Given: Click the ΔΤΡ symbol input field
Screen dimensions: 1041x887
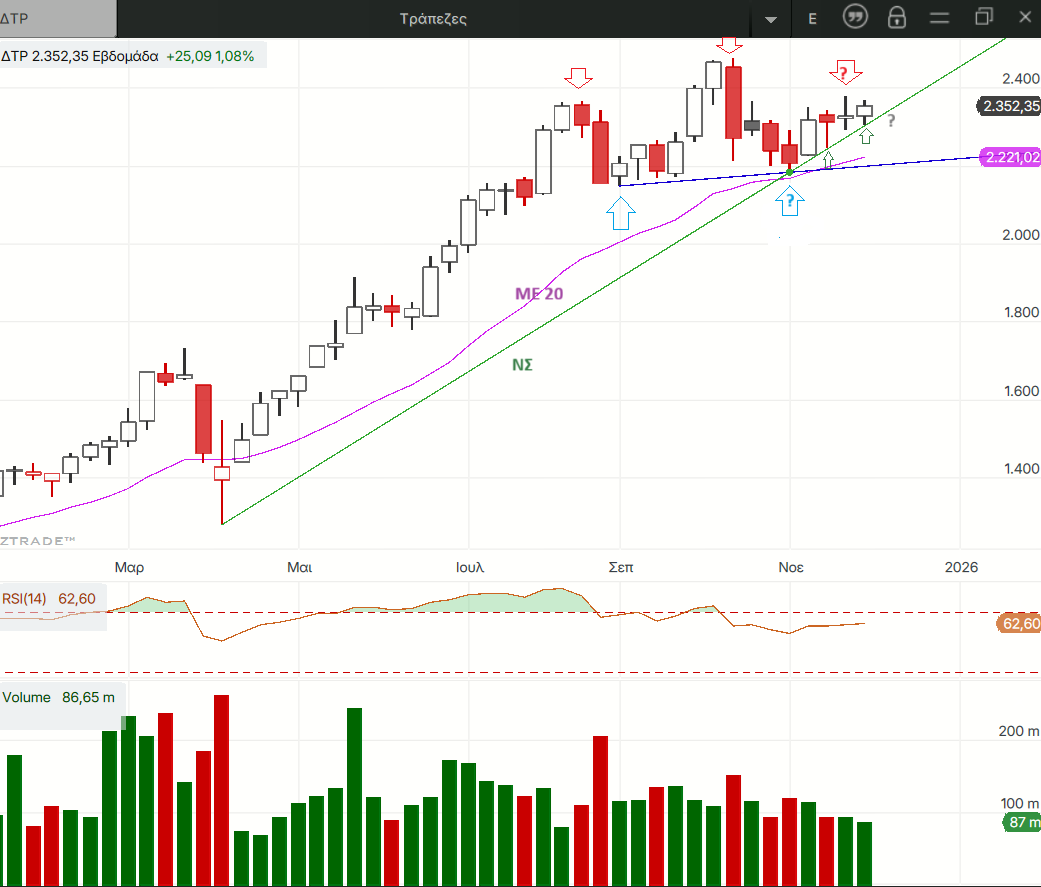Looking at the screenshot, I should coord(58,18).
